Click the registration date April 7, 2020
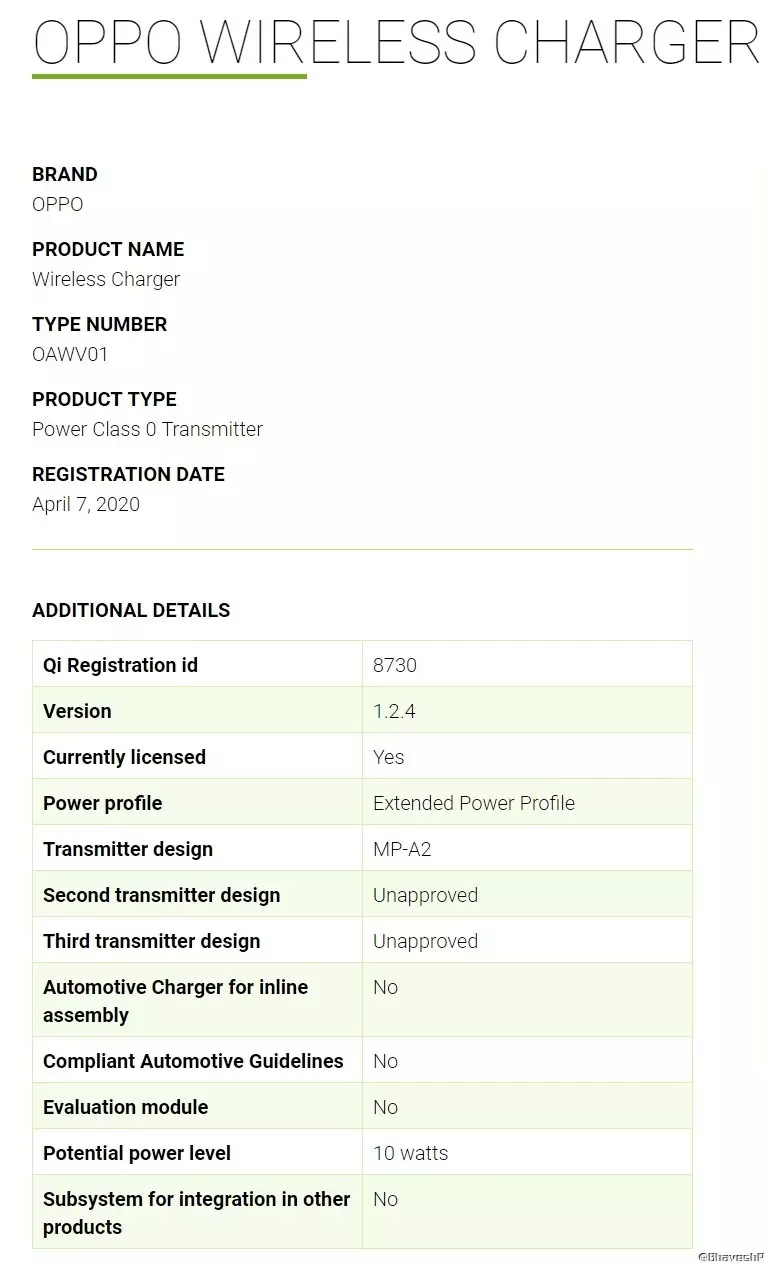The width and height of the screenshot is (767, 1266). click(x=86, y=504)
